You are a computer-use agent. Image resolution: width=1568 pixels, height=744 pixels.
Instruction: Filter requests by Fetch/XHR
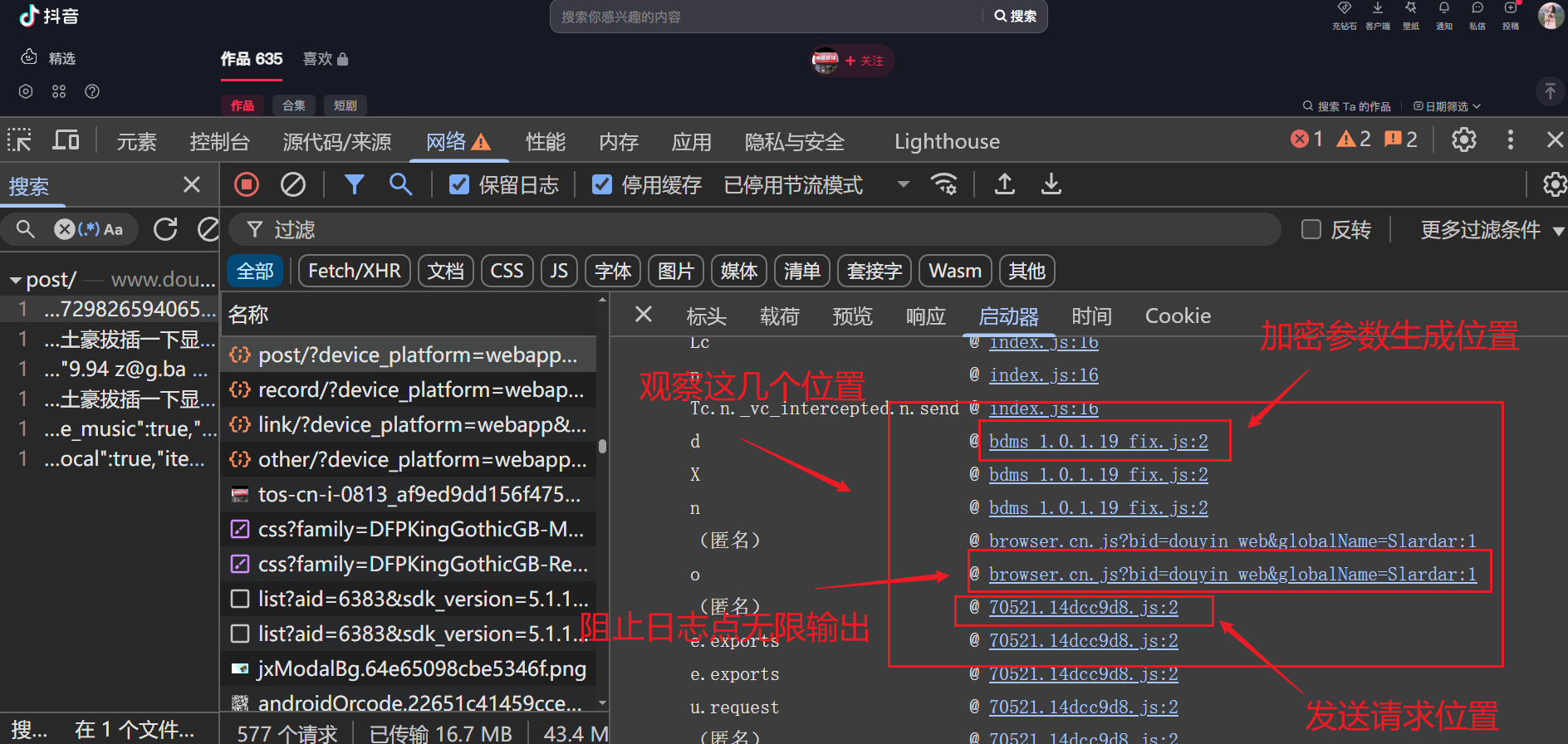pos(355,271)
